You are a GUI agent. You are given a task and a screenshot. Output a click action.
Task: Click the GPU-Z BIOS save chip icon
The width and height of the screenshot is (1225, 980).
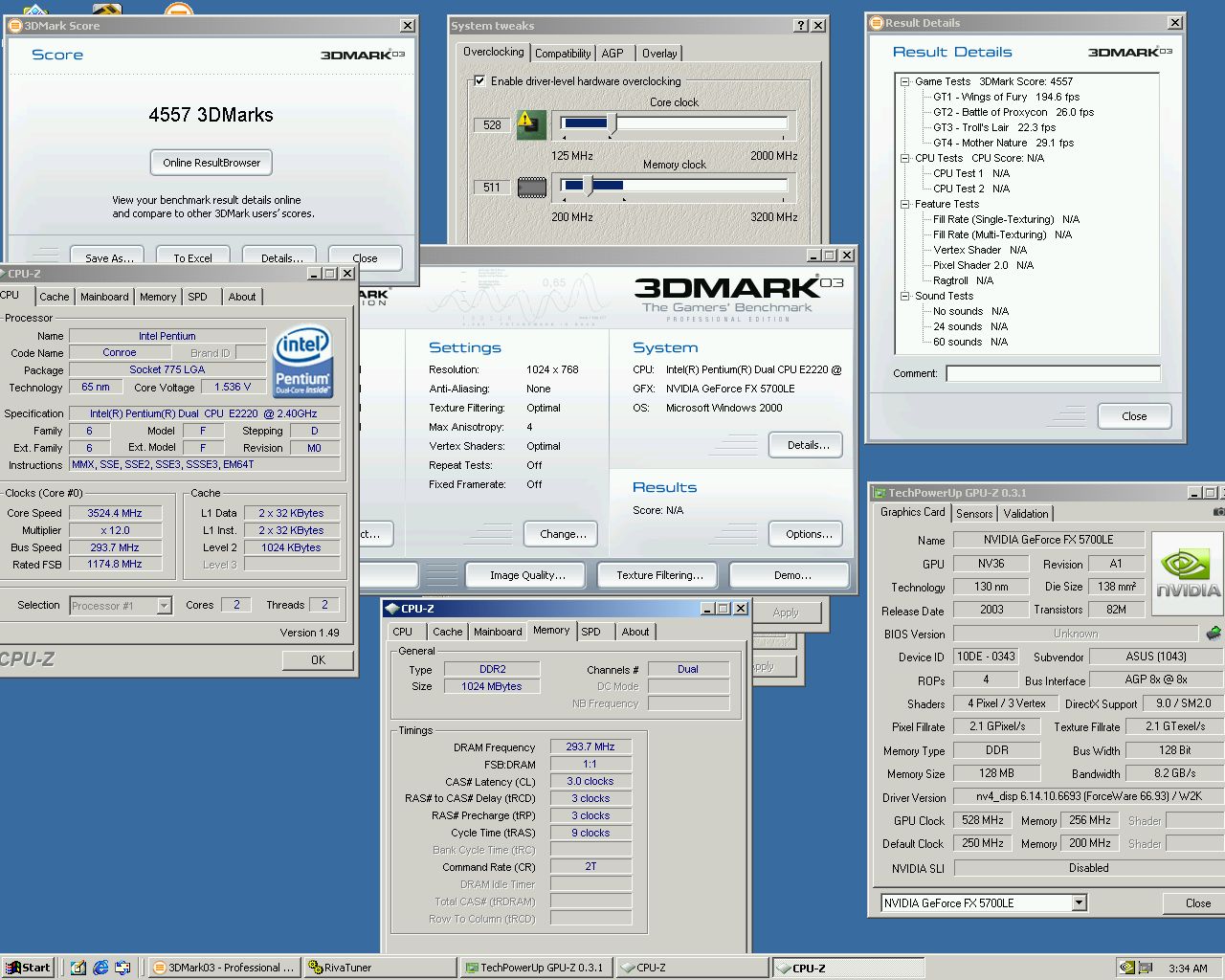click(x=1214, y=634)
